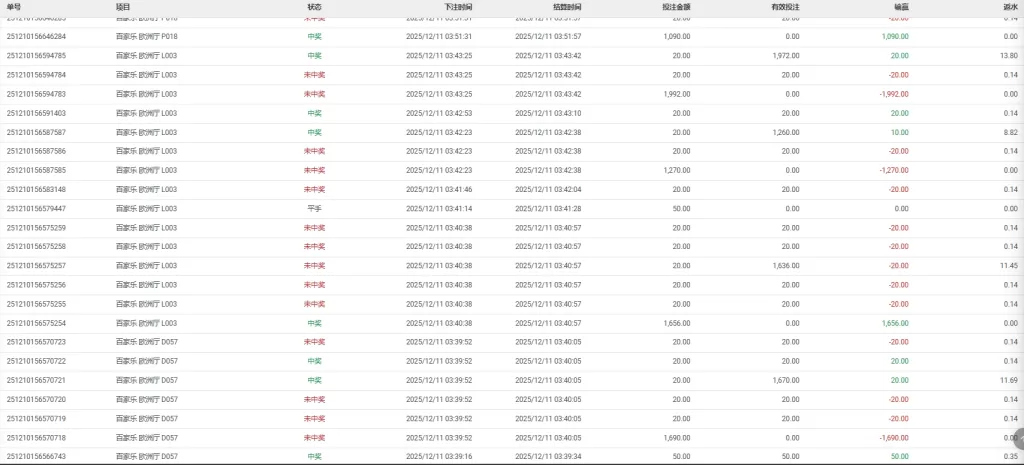This screenshot has width=1024, height=465.
Task: Click the -1,690.00 loss amount
Action: (x=893, y=438)
